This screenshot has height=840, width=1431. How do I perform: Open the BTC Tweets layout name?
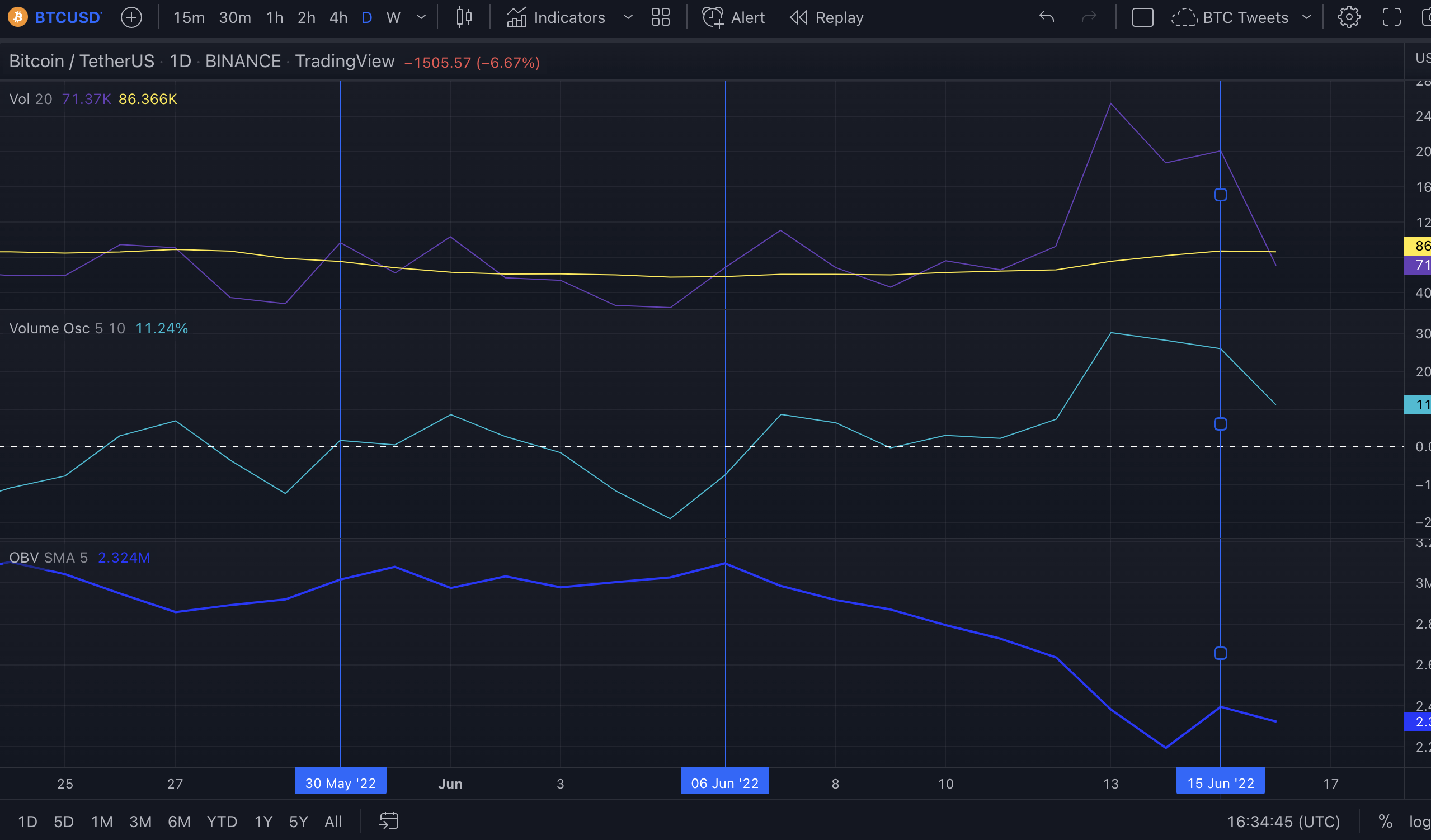(1245, 17)
